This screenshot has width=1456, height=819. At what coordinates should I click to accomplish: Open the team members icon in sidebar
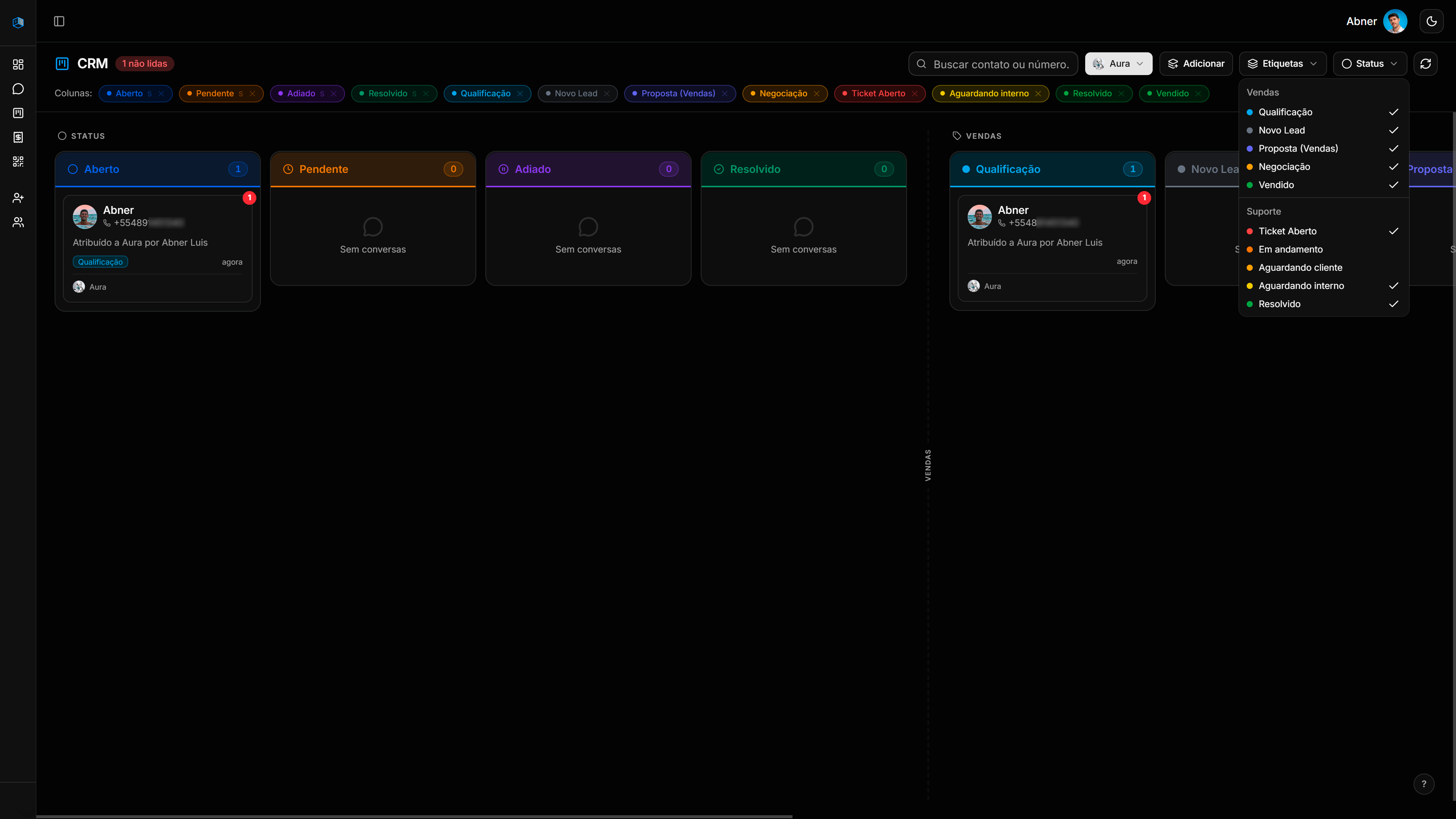tap(18, 222)
